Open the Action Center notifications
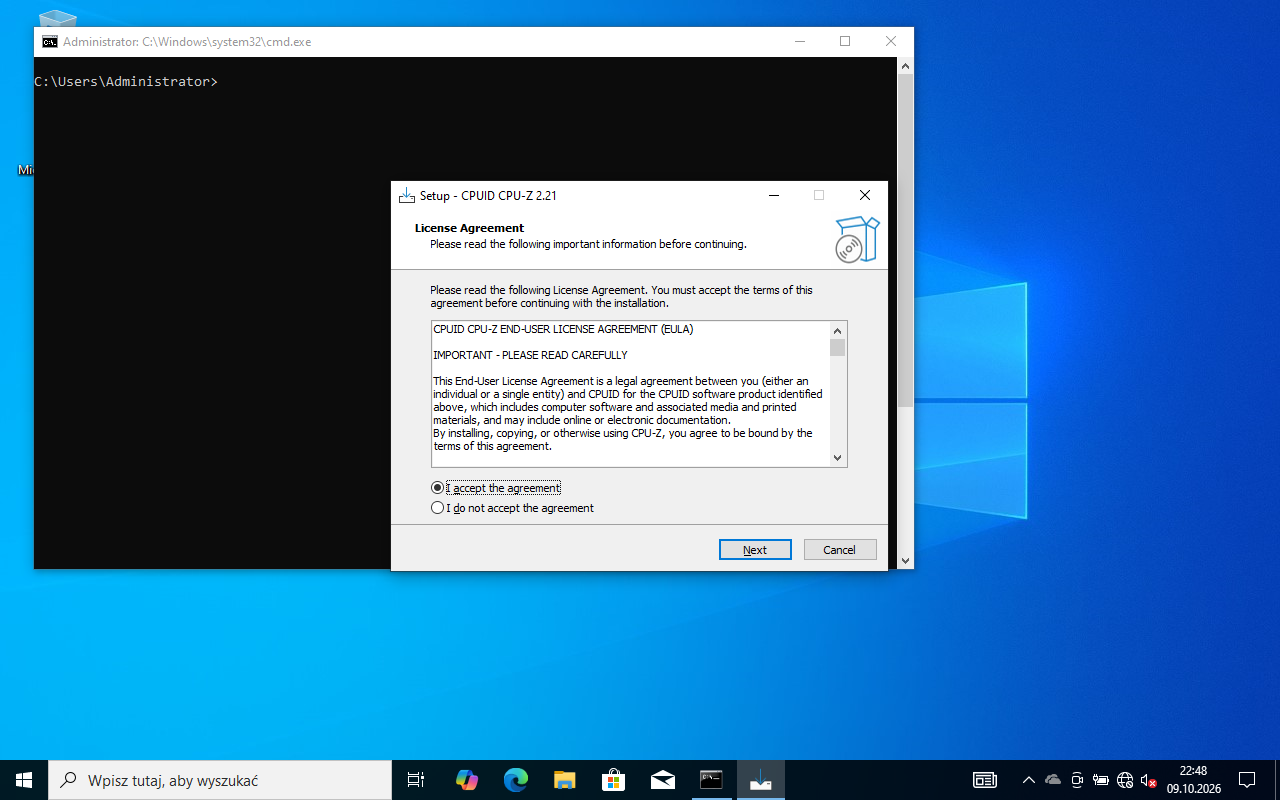The width and height of the screenshot is (1280, 800). pos(1247,780)
